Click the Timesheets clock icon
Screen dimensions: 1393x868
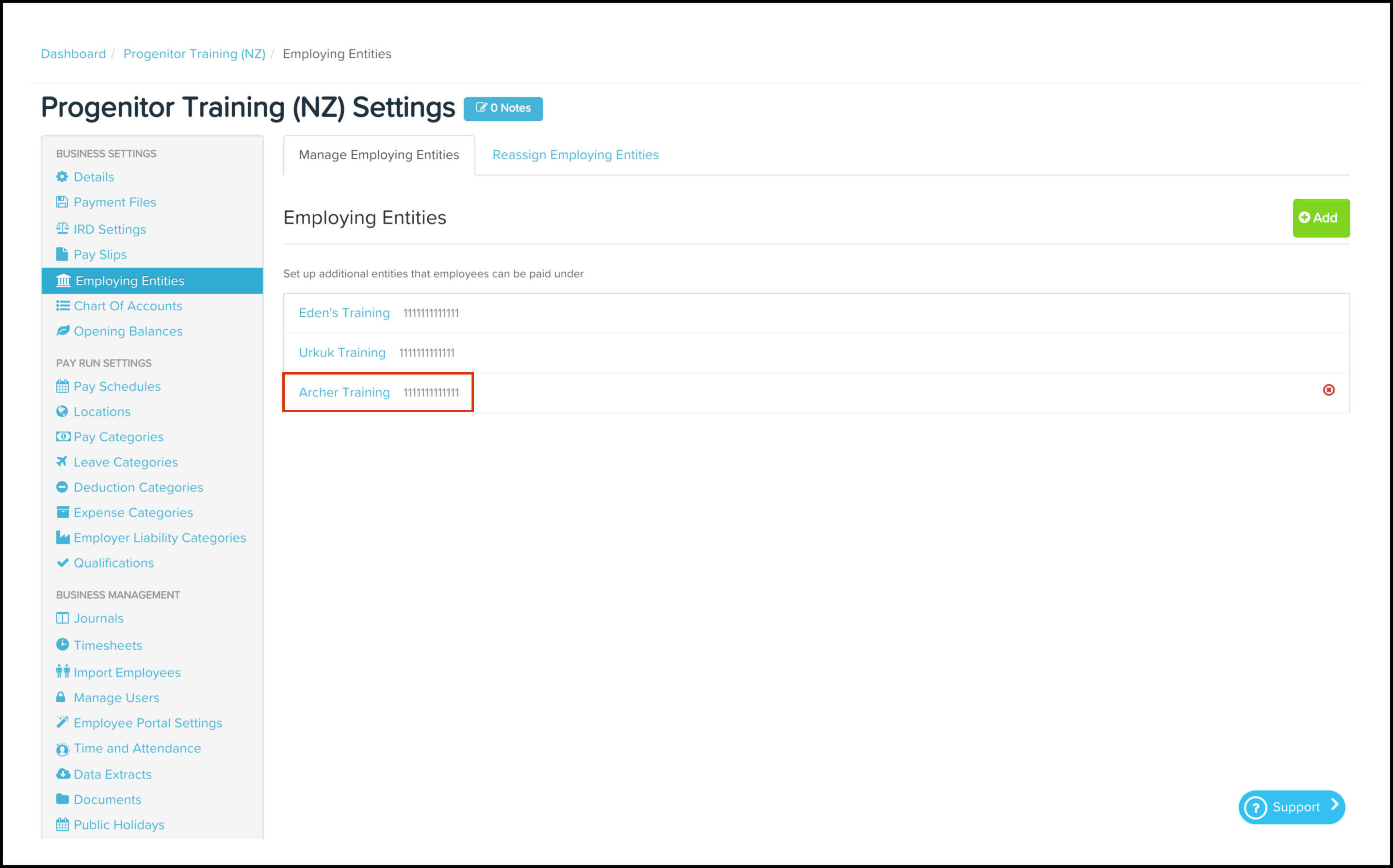(x=63, y=644)
